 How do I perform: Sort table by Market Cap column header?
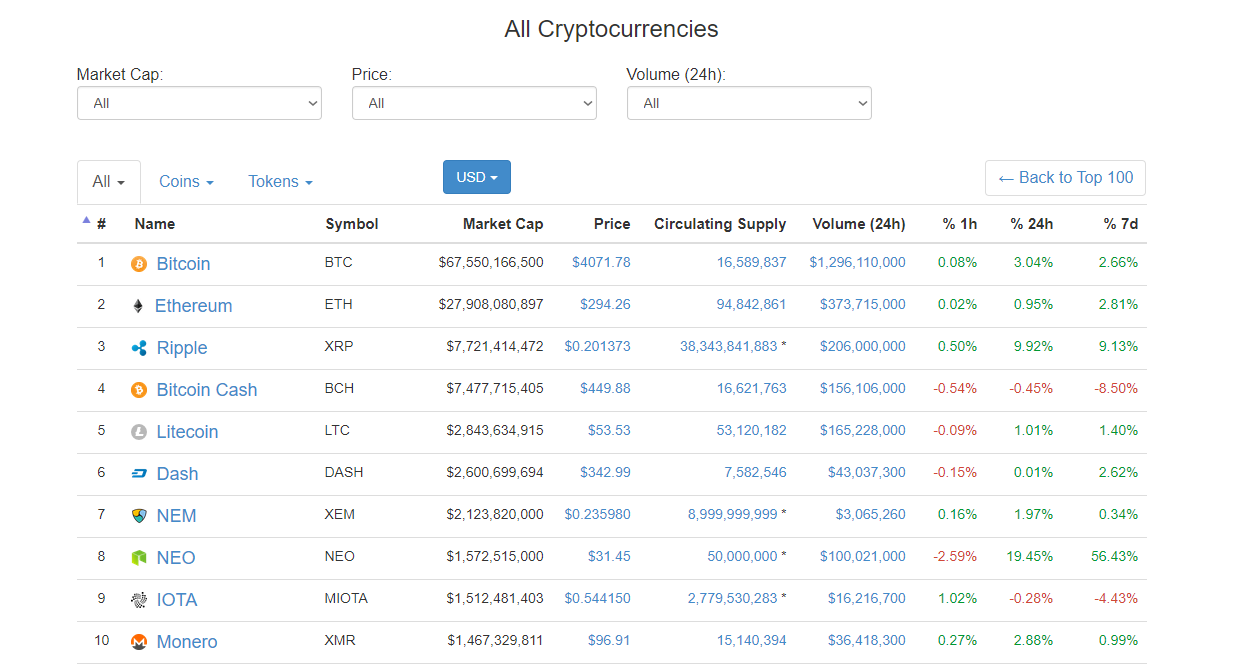pyautogui.click(x=502, y=224)
